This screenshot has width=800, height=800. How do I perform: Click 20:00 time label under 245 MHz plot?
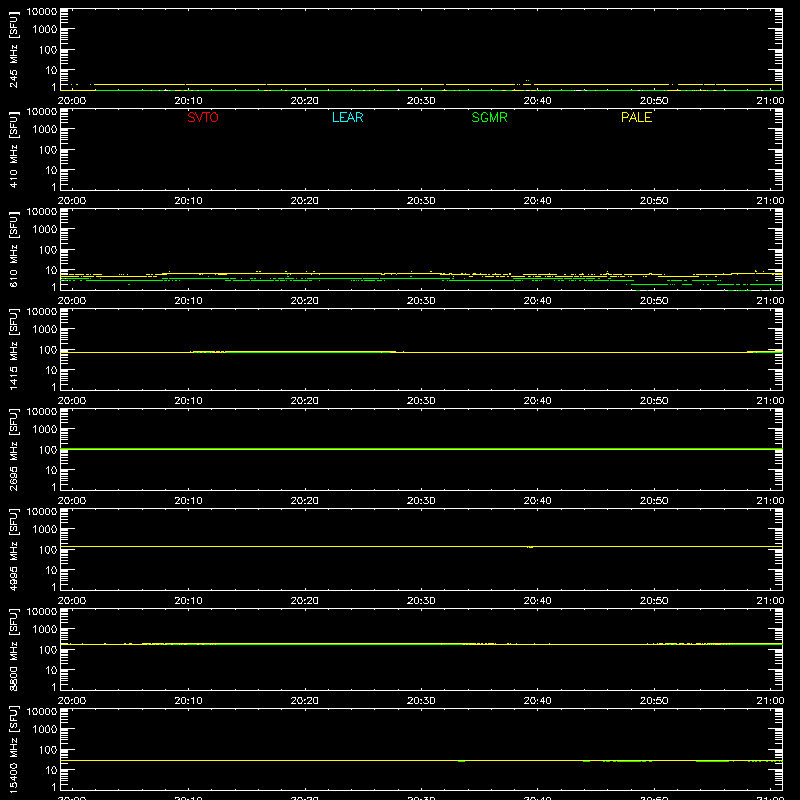71,101
